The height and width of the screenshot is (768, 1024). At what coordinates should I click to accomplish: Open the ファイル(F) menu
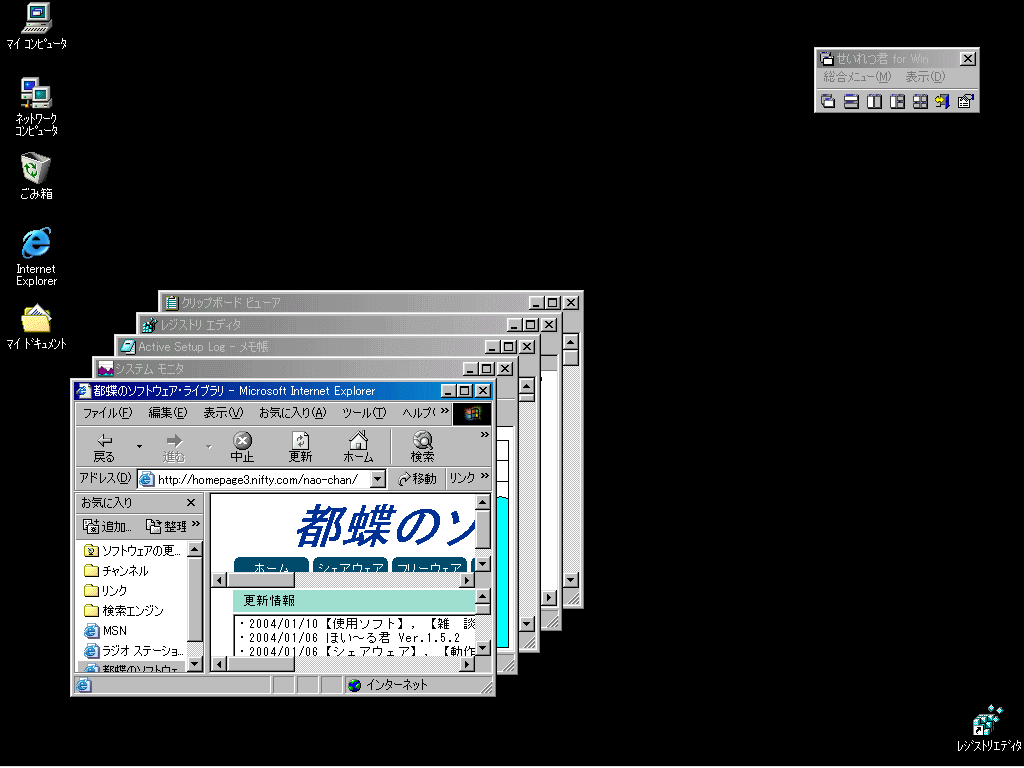click(107, 413)
